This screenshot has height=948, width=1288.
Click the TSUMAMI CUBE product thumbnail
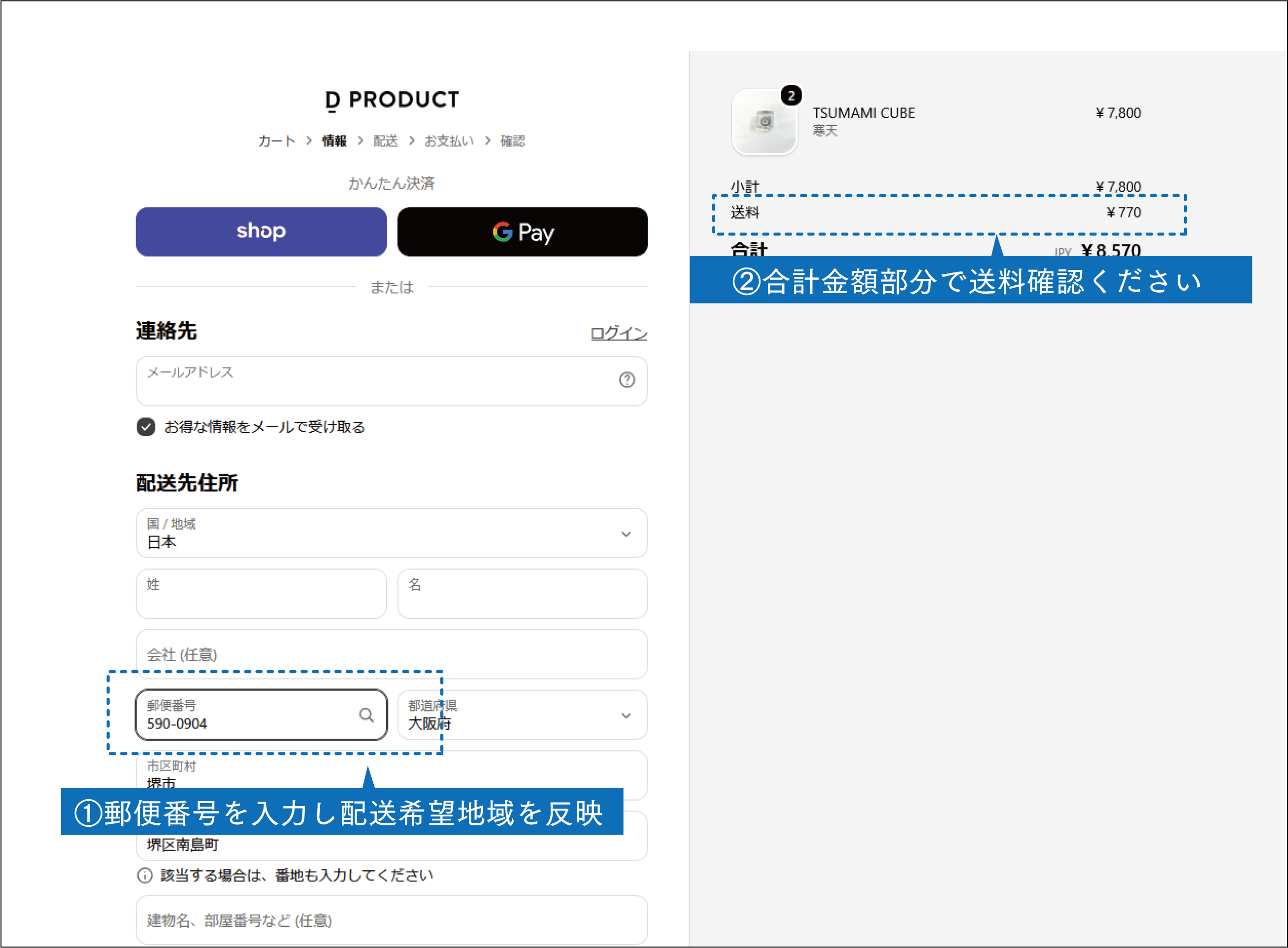(764, 122)
